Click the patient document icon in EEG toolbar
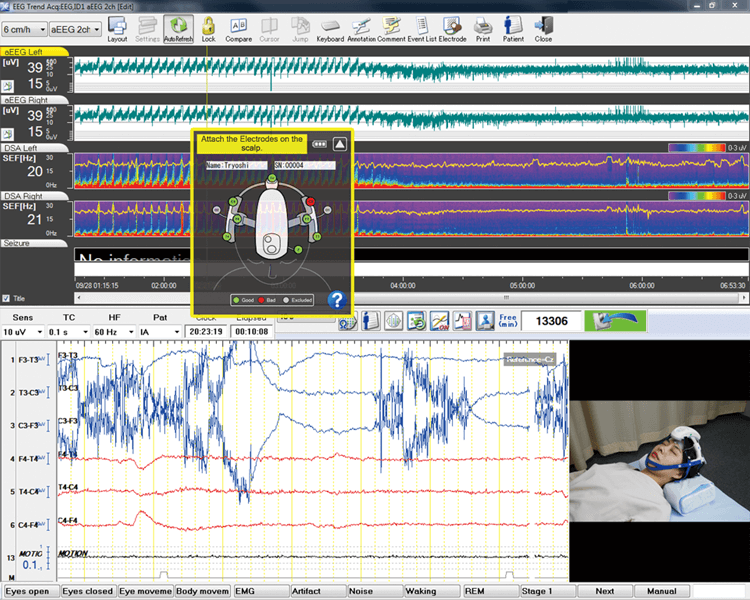Image resolution: width=750 pixels, height=600 pixels. pyautogui.click(x=371, y=321)
